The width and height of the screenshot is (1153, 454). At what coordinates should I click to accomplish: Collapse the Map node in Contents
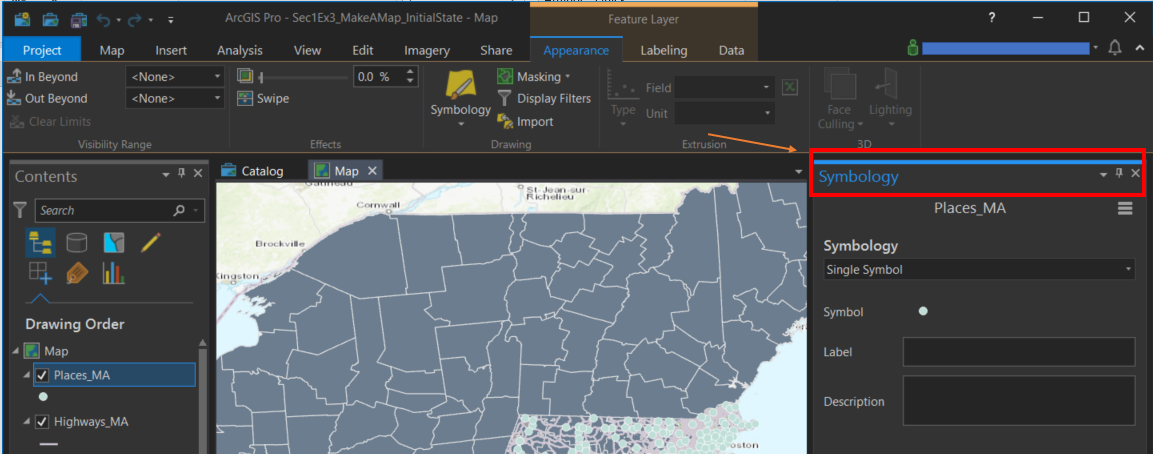tap(17, 351)
